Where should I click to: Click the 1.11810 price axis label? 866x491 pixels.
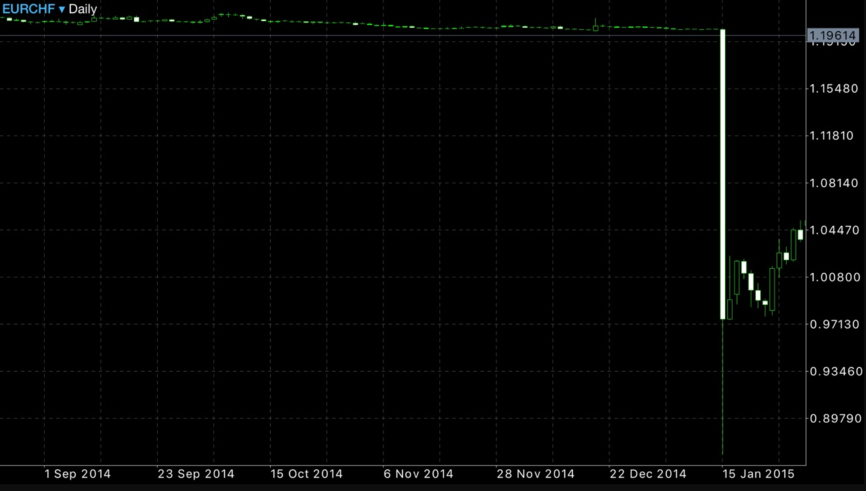[834, 135]
